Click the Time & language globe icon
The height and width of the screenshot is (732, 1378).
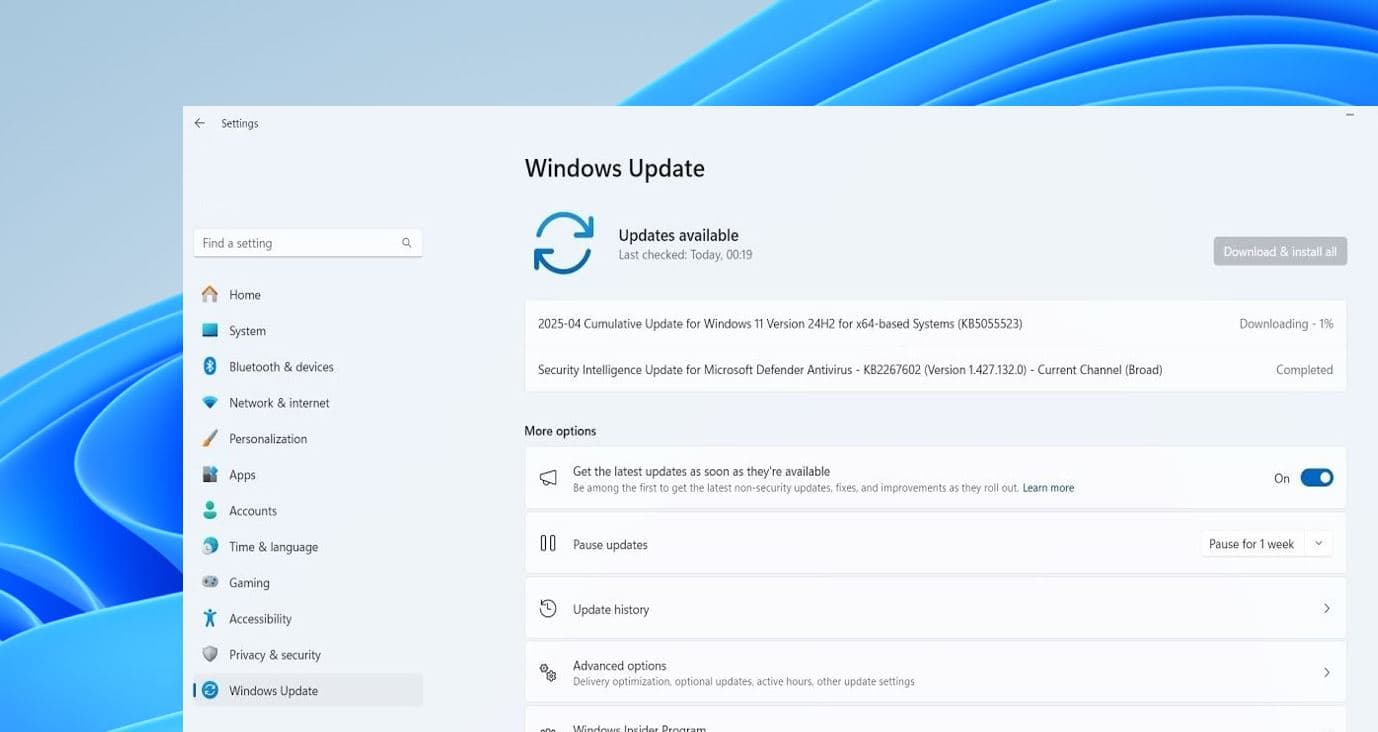(210, 546)
